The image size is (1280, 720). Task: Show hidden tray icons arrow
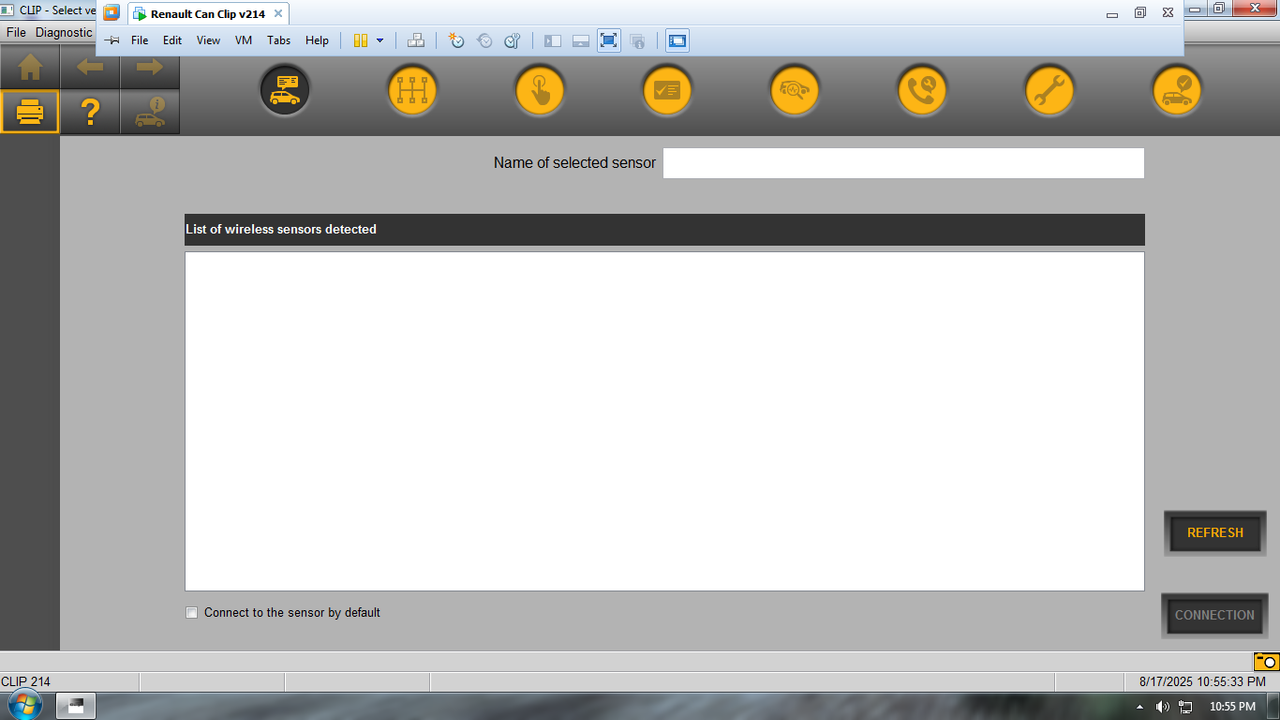click(1139, 707)
